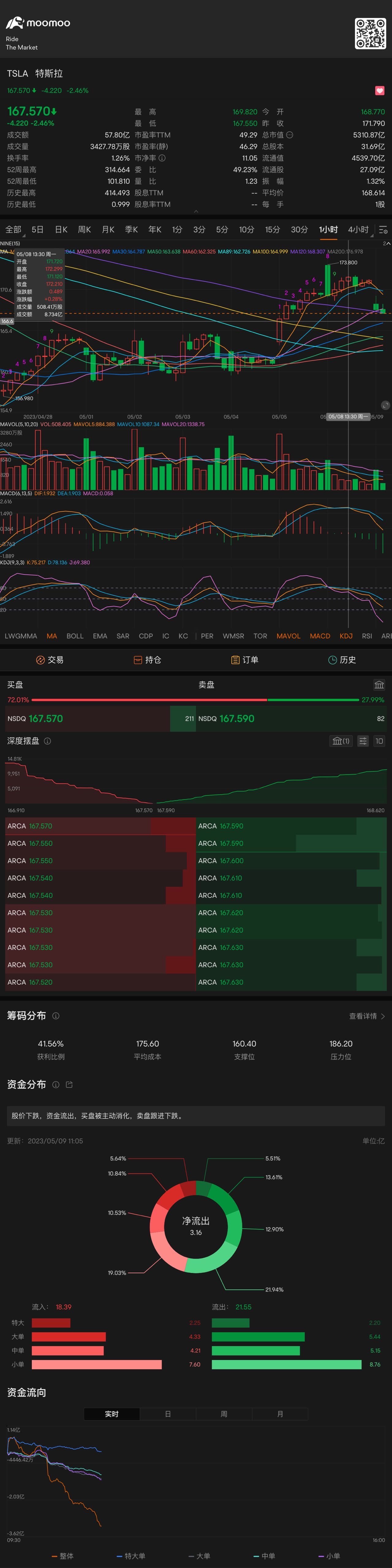Tap the share icon beside 资金分布

pyautogui.click(x=69, y=1085)
